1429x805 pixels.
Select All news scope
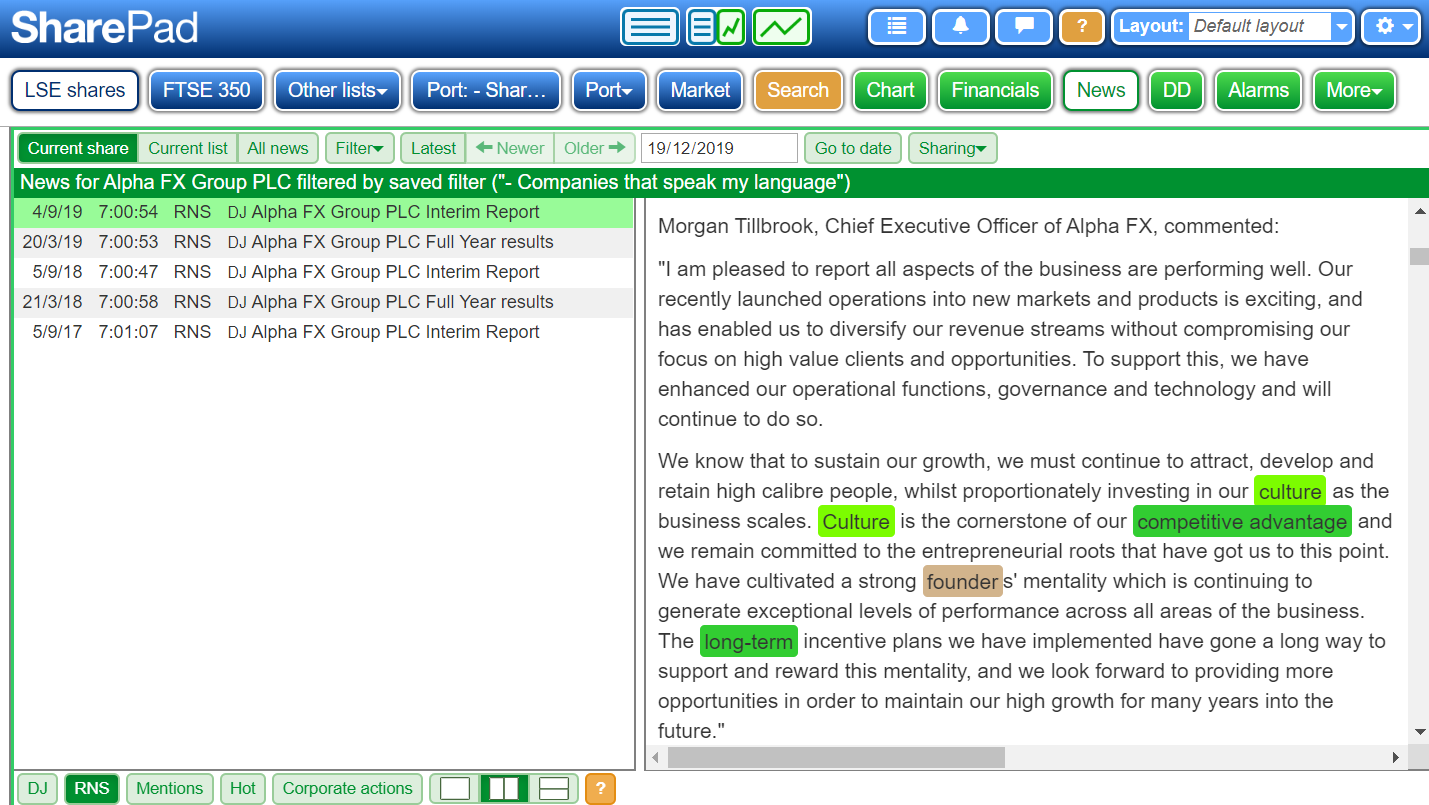coord(278,148)
